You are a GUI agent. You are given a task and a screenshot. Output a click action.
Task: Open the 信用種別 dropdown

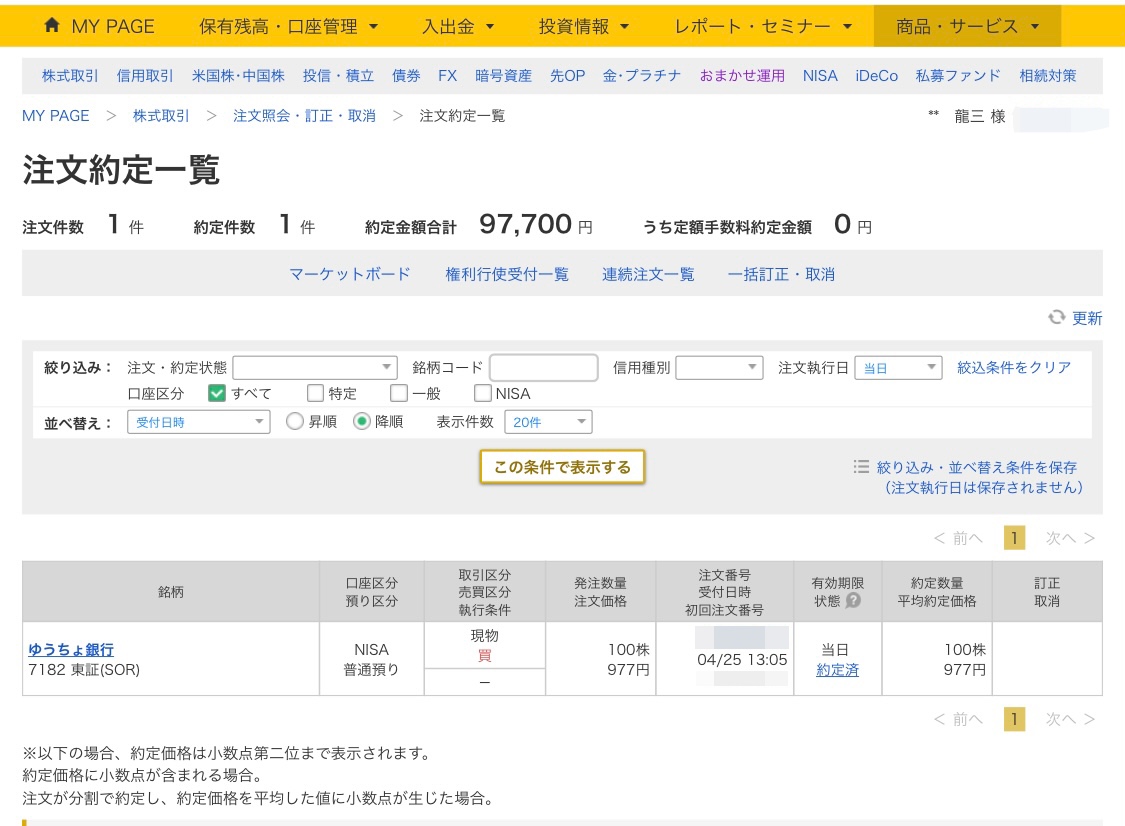pos(718,368)
